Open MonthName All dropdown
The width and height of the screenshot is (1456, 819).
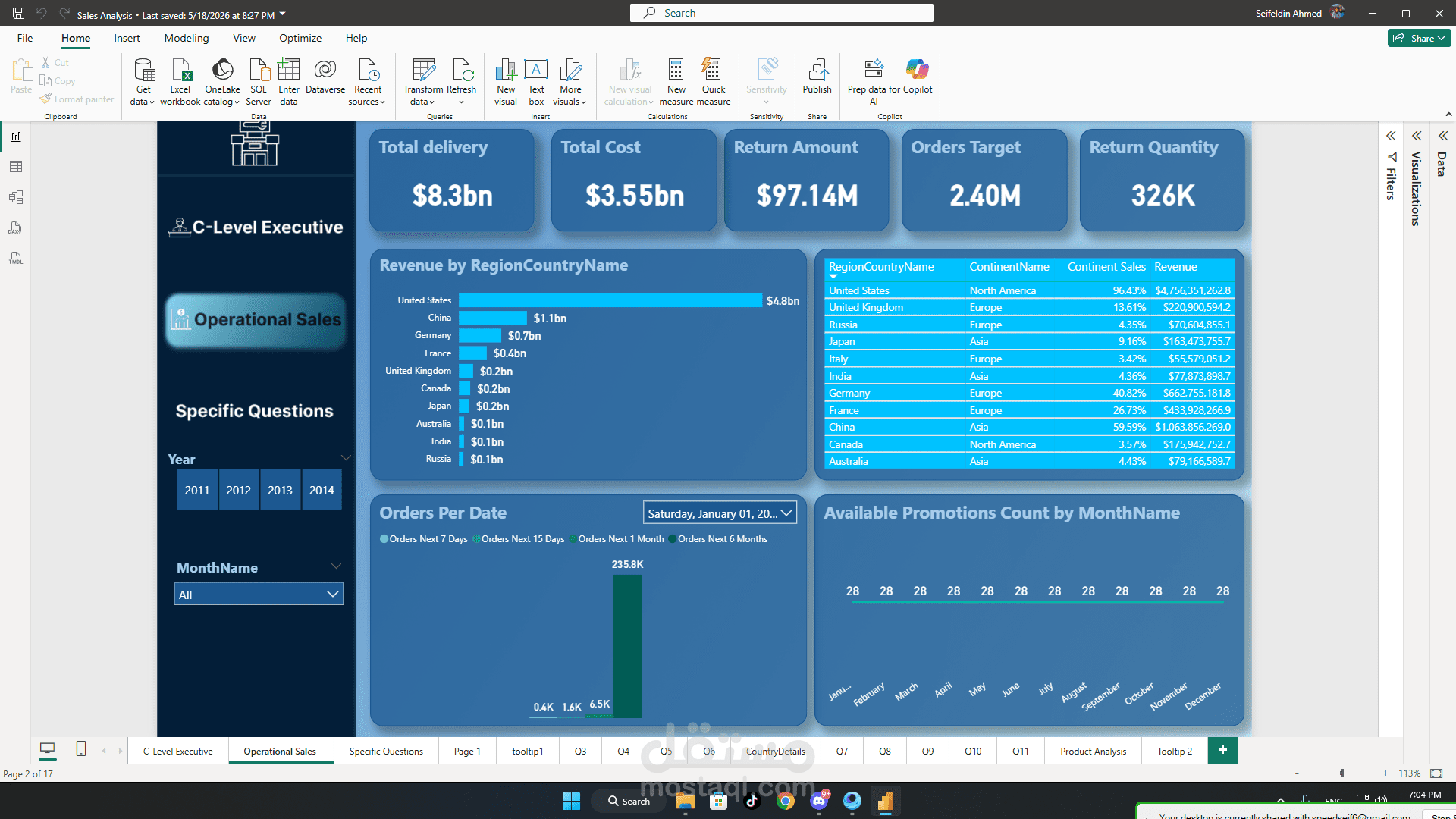(259, 594)
